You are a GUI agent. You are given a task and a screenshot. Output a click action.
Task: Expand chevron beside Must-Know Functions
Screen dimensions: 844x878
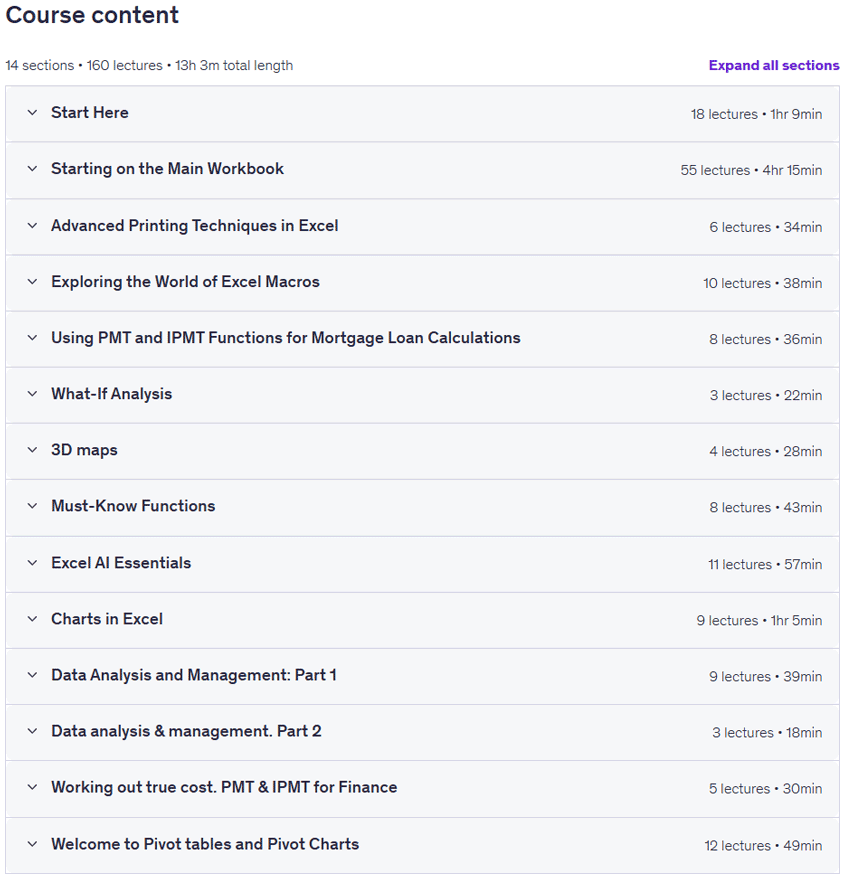(32, 506)
